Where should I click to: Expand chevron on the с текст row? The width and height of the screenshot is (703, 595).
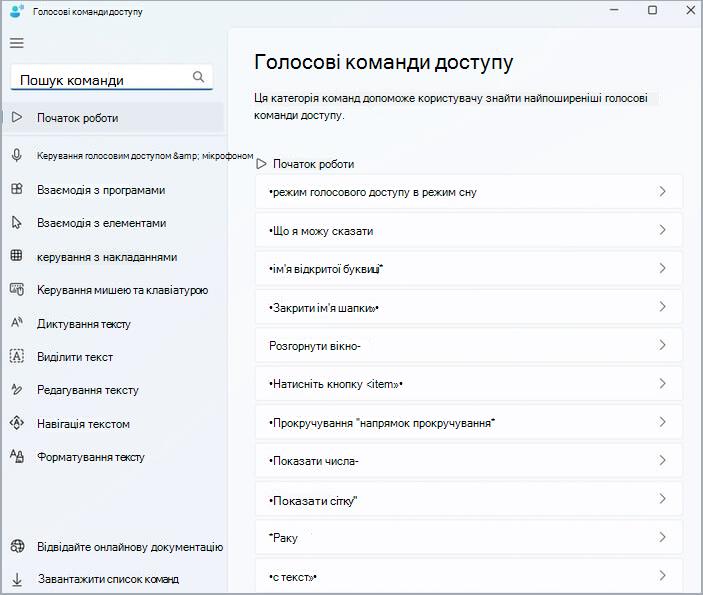coord(662,575)
